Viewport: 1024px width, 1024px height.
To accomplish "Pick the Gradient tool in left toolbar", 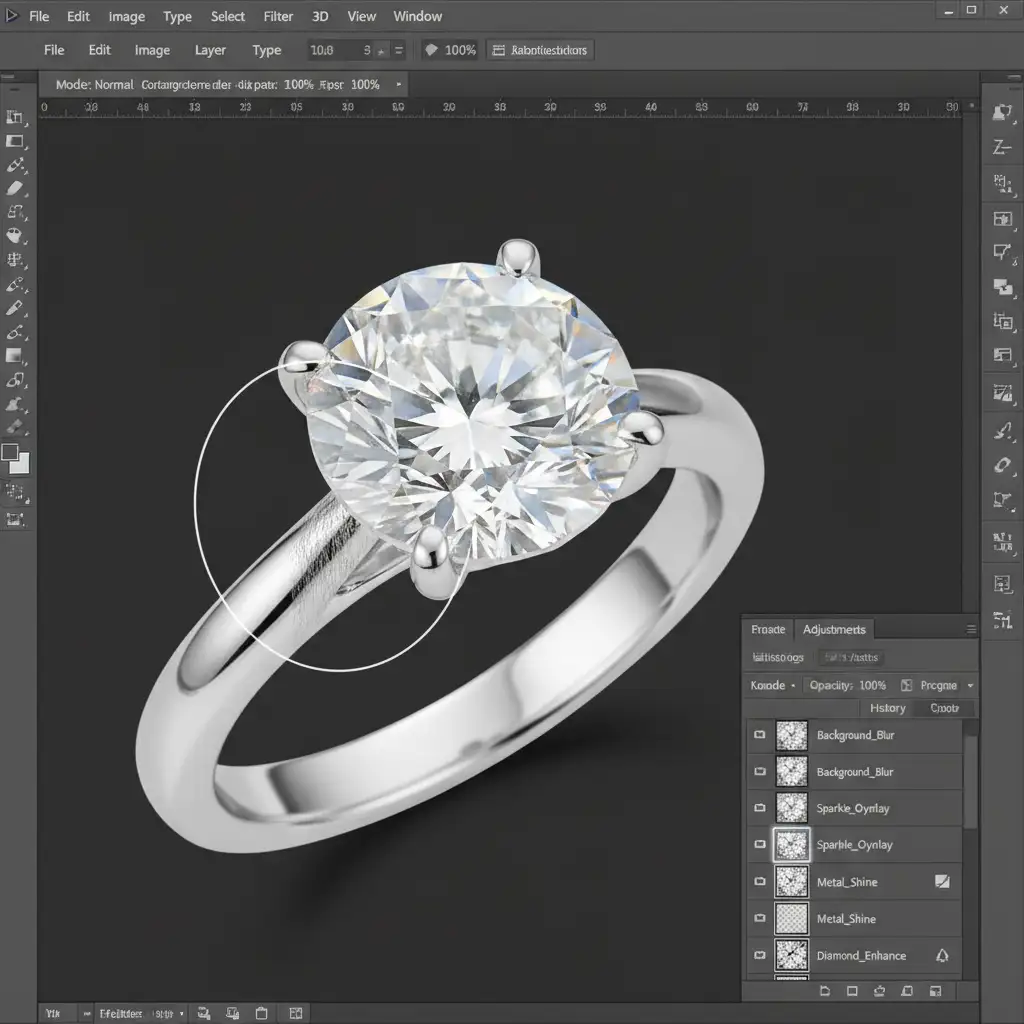I will click(x=15, y=355).
